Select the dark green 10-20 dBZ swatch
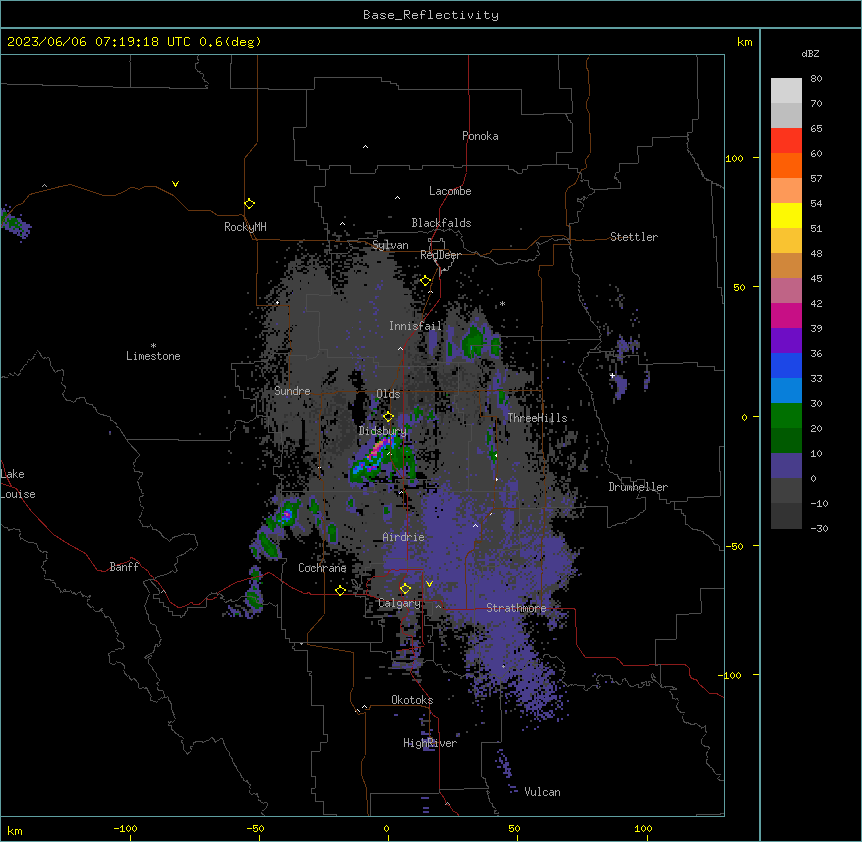The image size is (862, 842). (x=786, y=441)
